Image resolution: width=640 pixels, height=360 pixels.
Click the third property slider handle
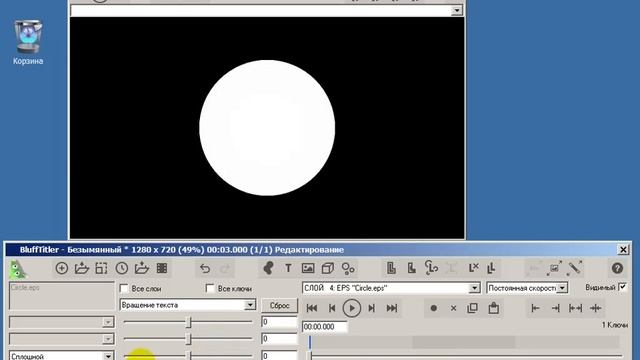pos(189,356)
